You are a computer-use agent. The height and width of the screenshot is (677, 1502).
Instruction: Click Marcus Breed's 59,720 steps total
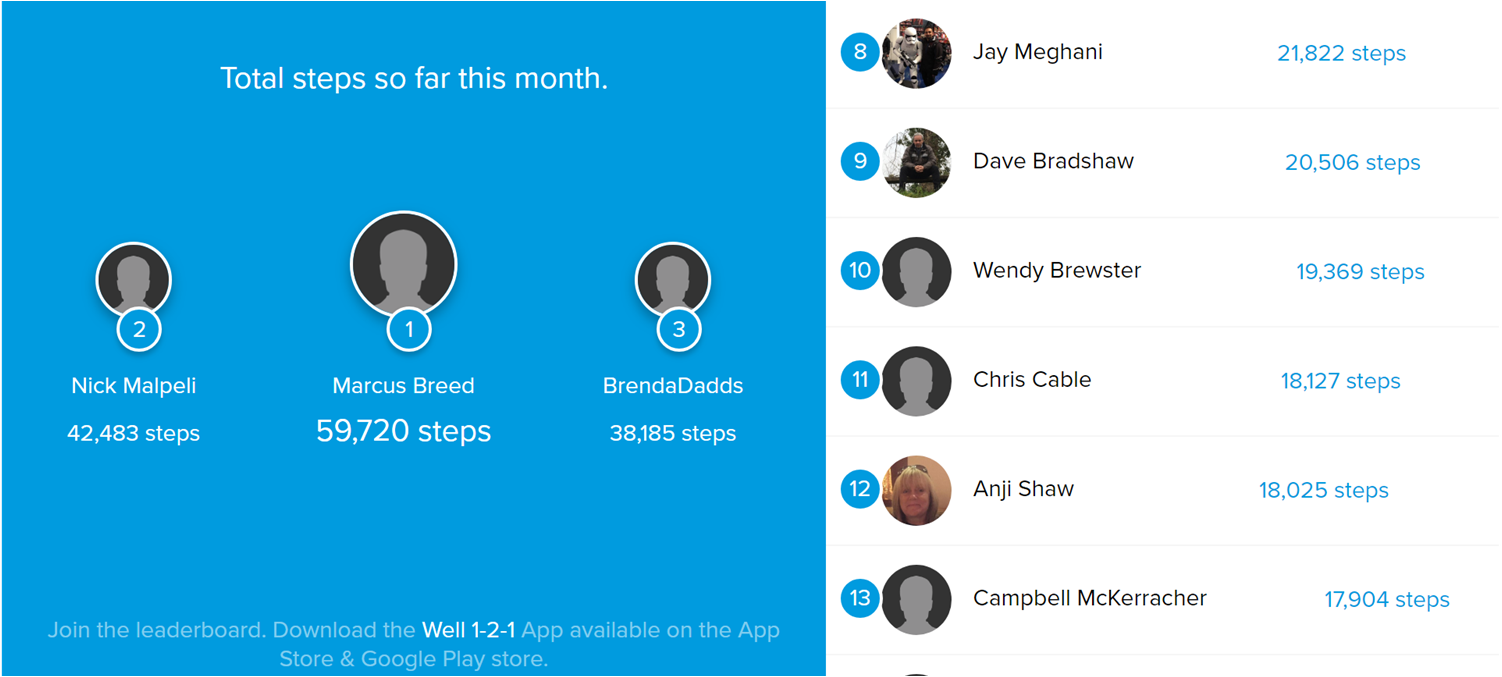point(404,431)
